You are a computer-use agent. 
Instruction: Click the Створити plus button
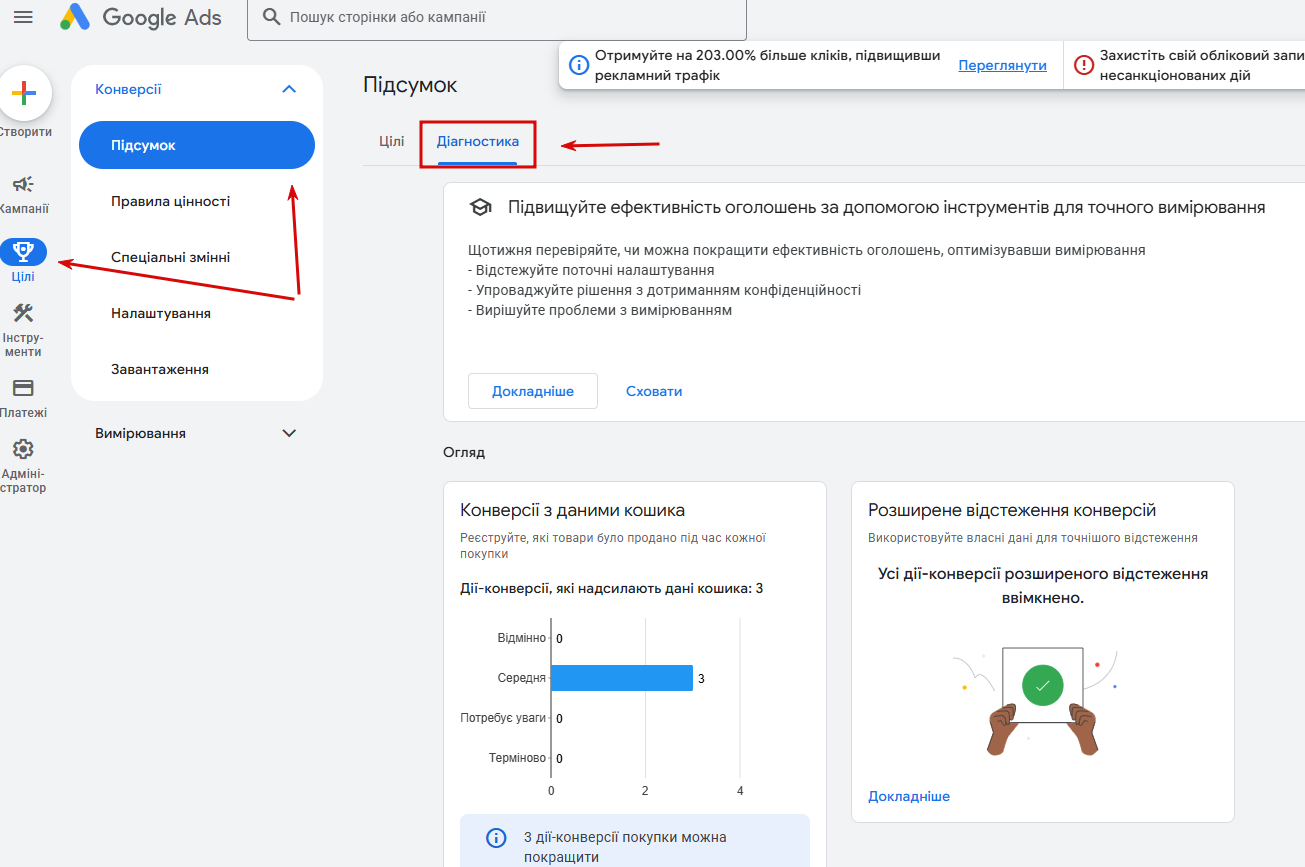tap(24, 93)
